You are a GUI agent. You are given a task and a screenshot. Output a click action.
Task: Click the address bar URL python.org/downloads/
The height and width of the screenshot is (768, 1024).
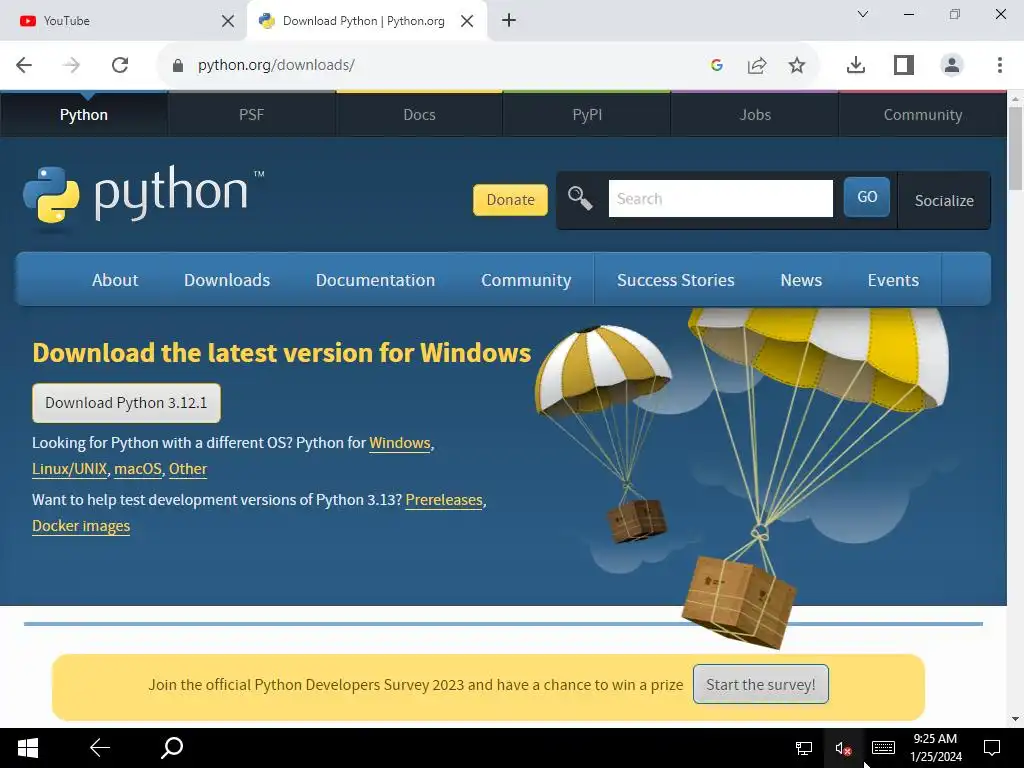[x=276, y=65]
